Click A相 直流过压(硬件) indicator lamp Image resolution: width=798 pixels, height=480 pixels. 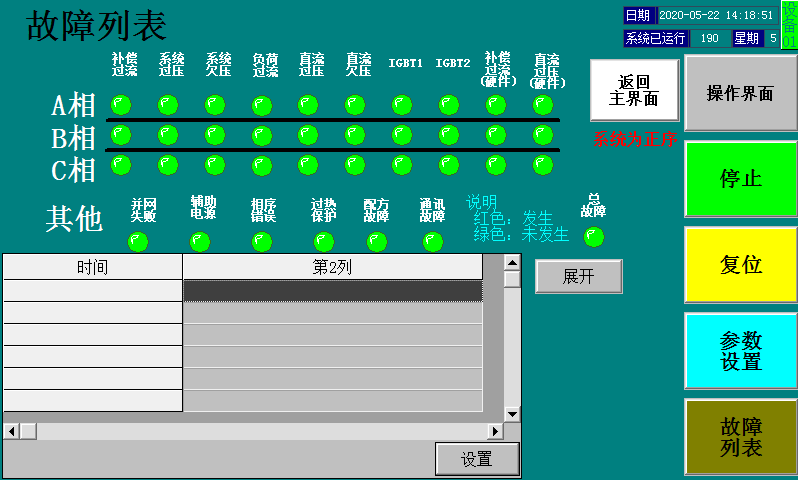543,105
